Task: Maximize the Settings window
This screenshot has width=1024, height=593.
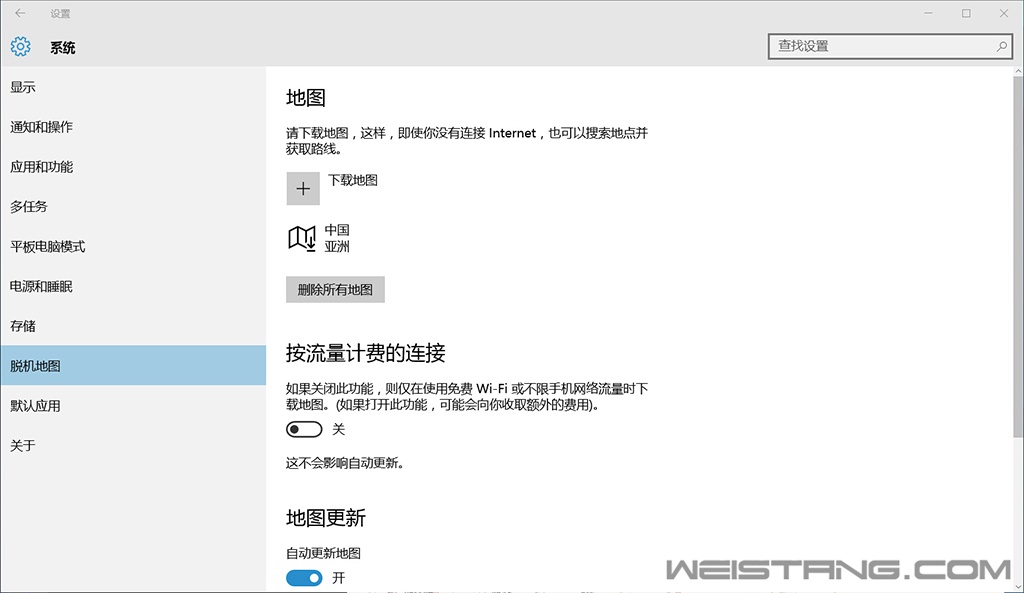Action: [966, 14]
